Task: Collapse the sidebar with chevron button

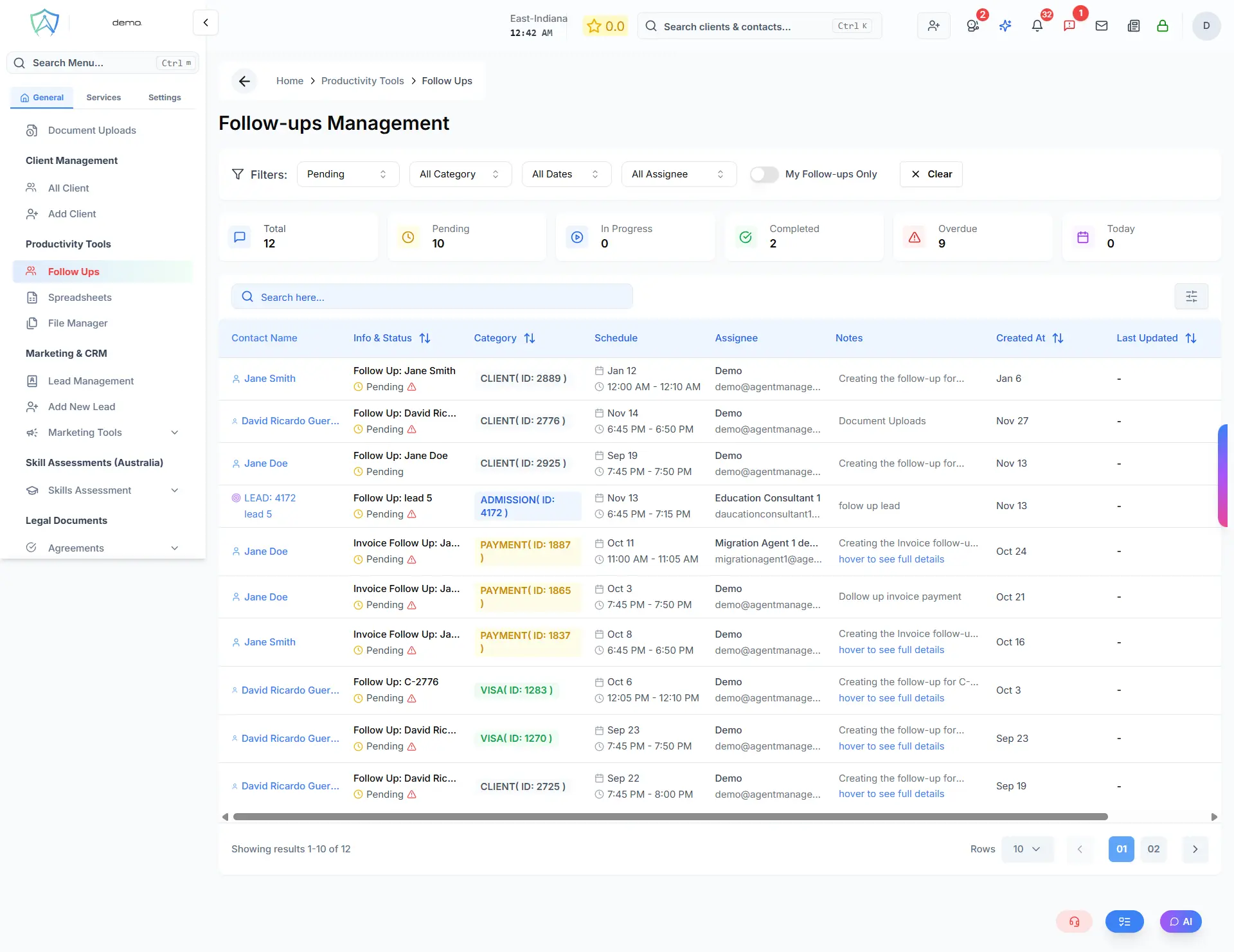Action: [x=206, y=22]
